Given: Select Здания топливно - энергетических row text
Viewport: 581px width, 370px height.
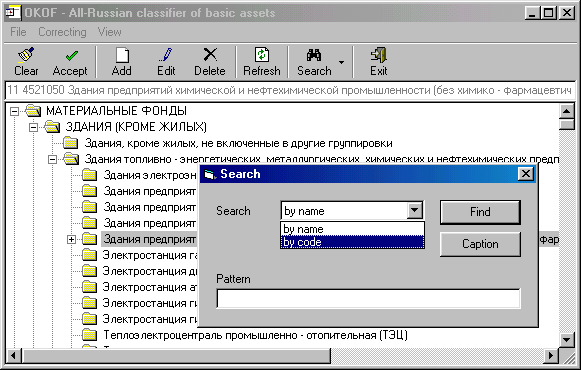Looking at the screenshot, I should pos(322,159).
